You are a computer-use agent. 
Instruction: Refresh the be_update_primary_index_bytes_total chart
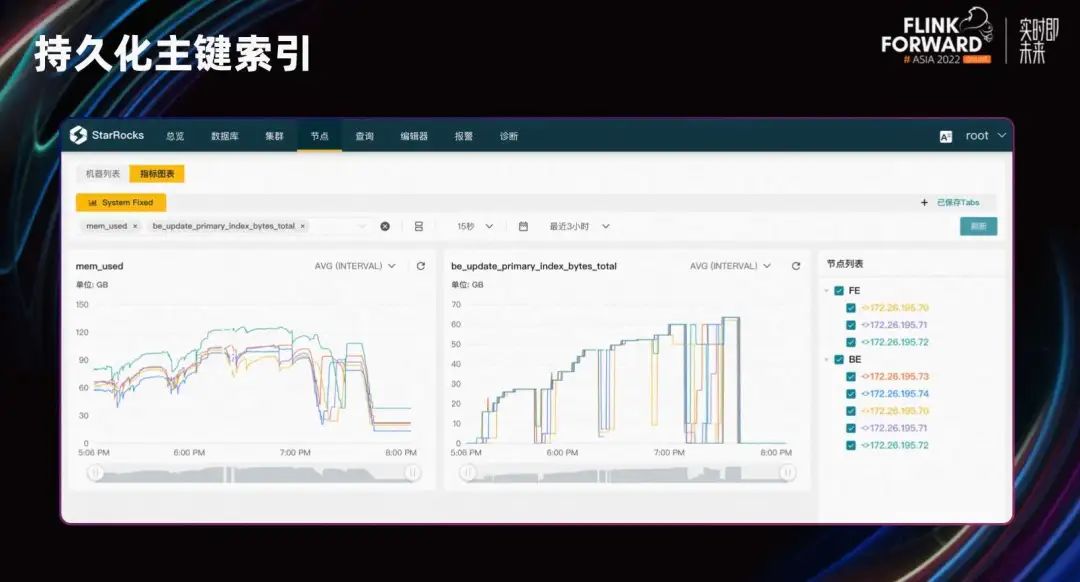(796, 266)
